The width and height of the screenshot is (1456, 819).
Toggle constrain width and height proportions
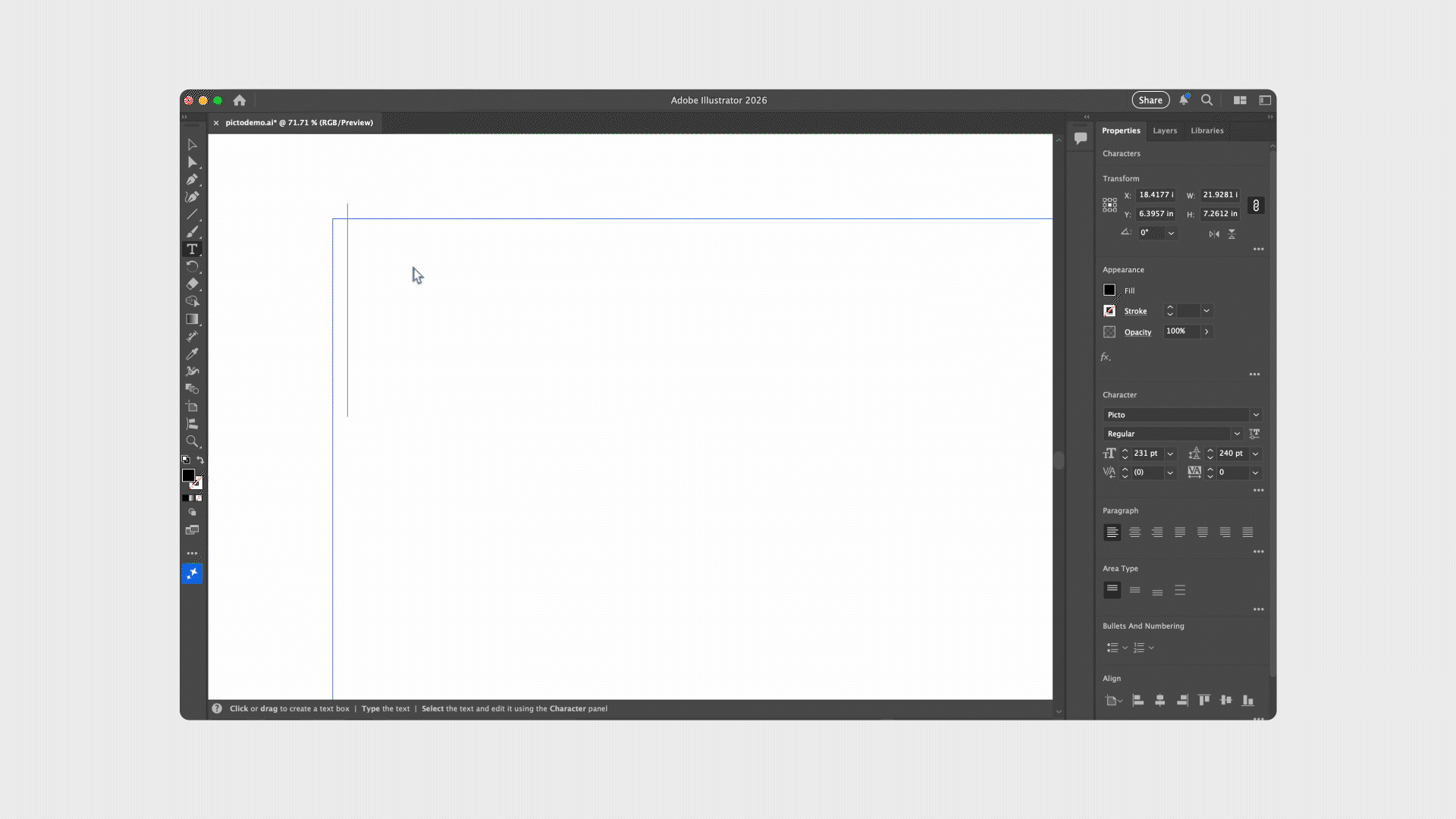1256,206
